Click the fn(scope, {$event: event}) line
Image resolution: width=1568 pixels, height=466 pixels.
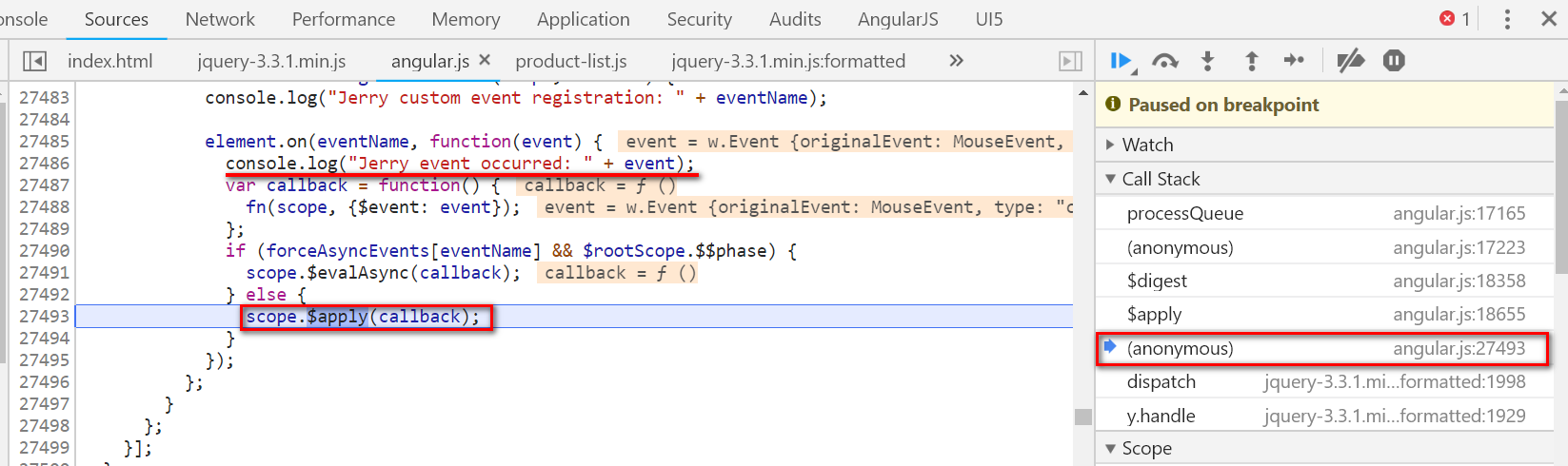pyautogui.click(x=383, y=207)
